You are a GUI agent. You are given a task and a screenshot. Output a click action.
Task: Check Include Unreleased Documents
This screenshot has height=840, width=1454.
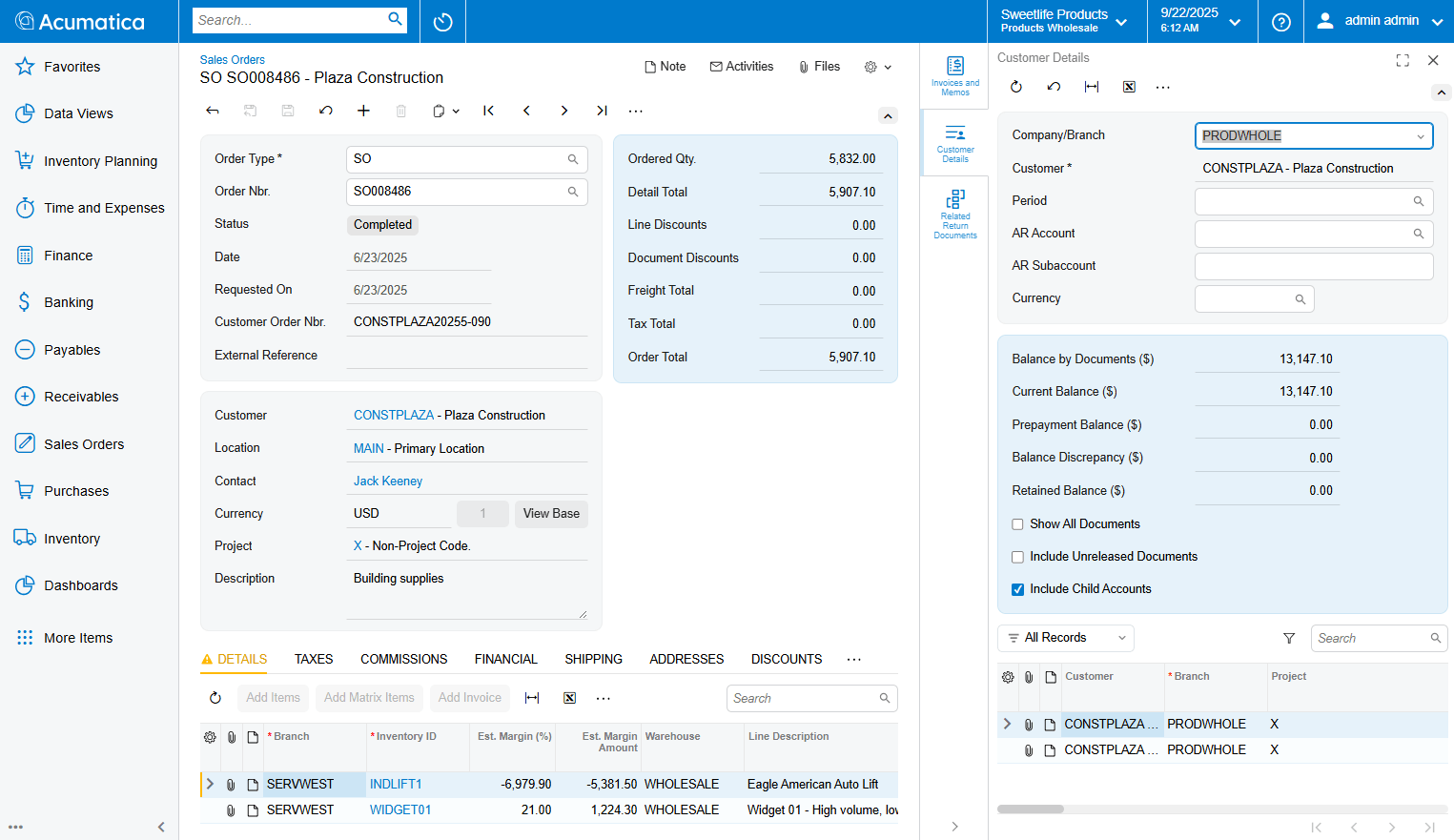(x=1017, y=557)
